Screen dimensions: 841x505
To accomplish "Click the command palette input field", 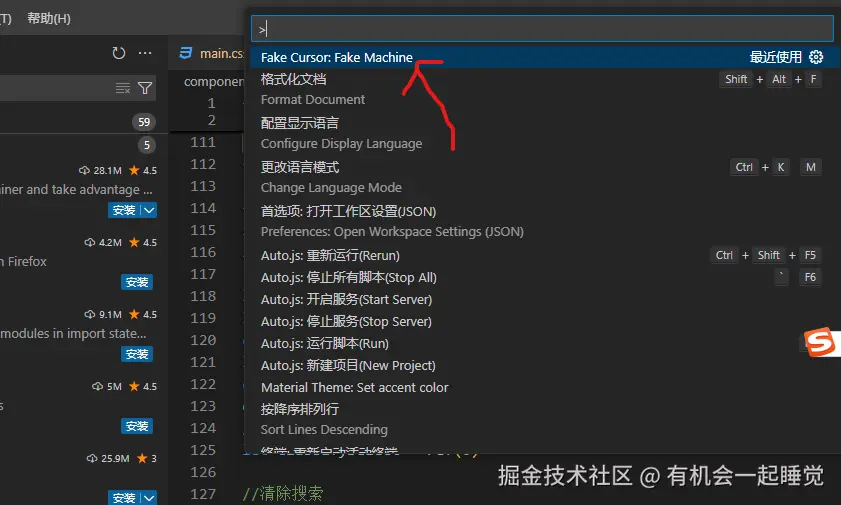I will click(542, 29).
